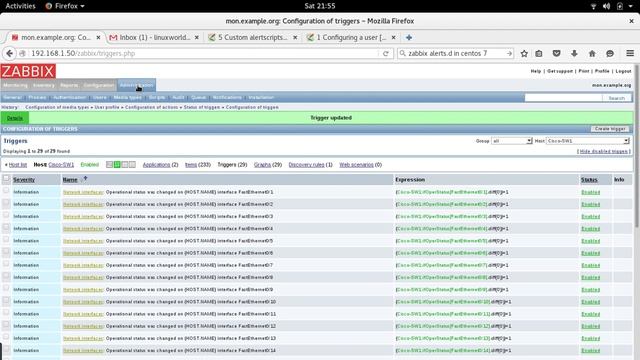Click the ZABBIX logo

(x=28, y=71)
